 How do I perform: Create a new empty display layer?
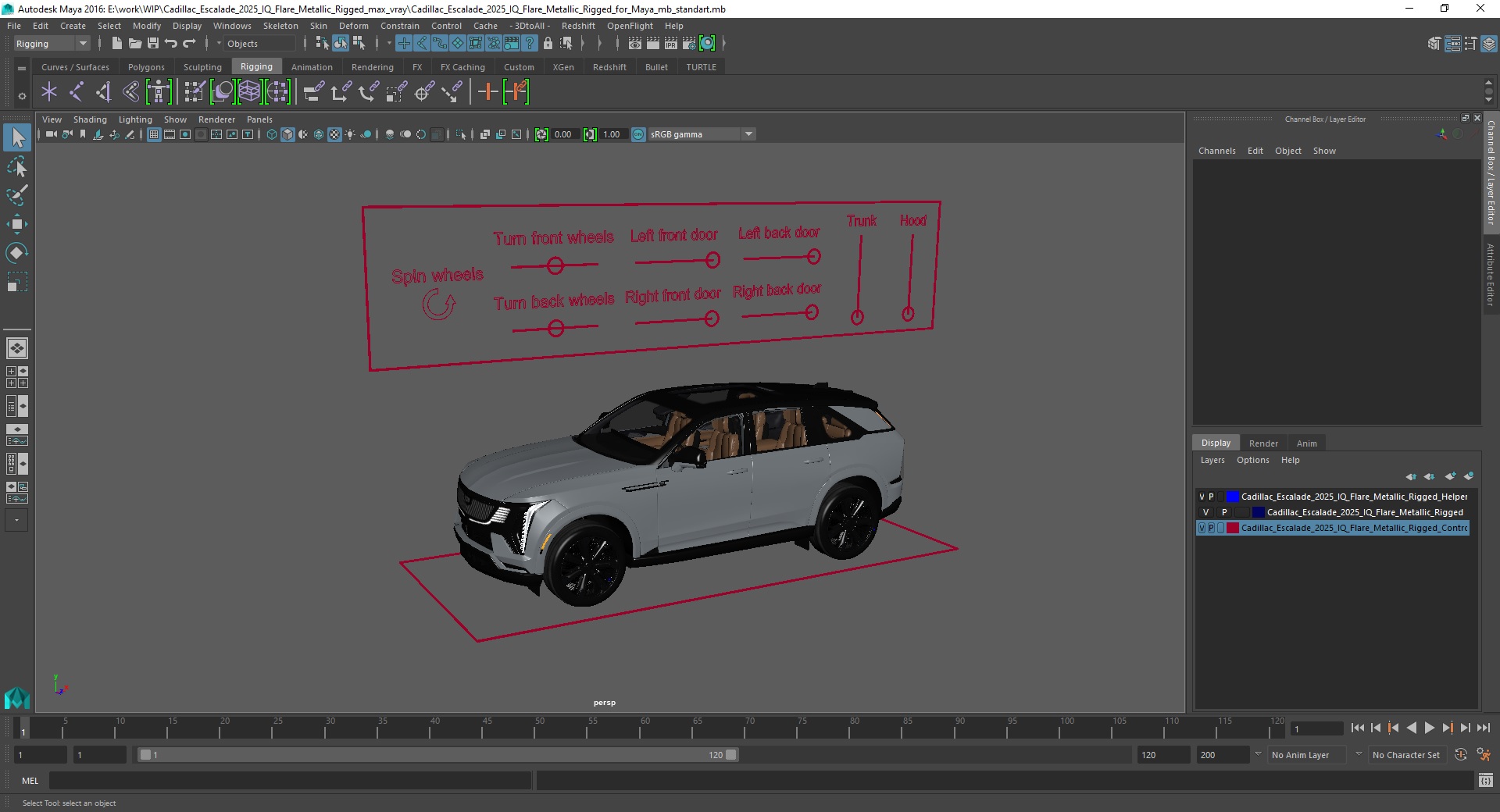tap(1450, 476)
